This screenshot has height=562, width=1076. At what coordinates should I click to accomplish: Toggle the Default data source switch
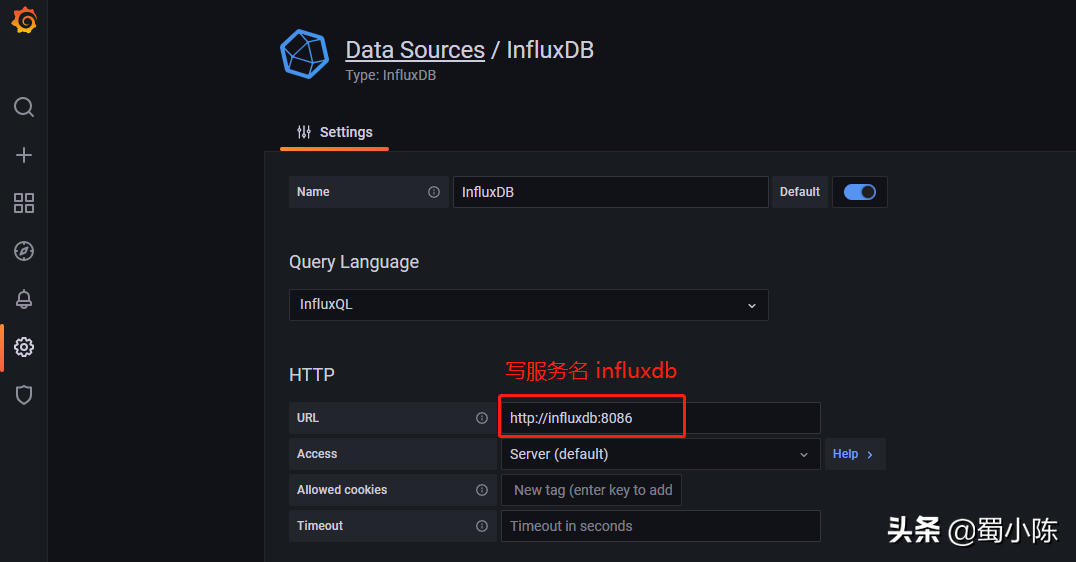(x=860, y=192)
